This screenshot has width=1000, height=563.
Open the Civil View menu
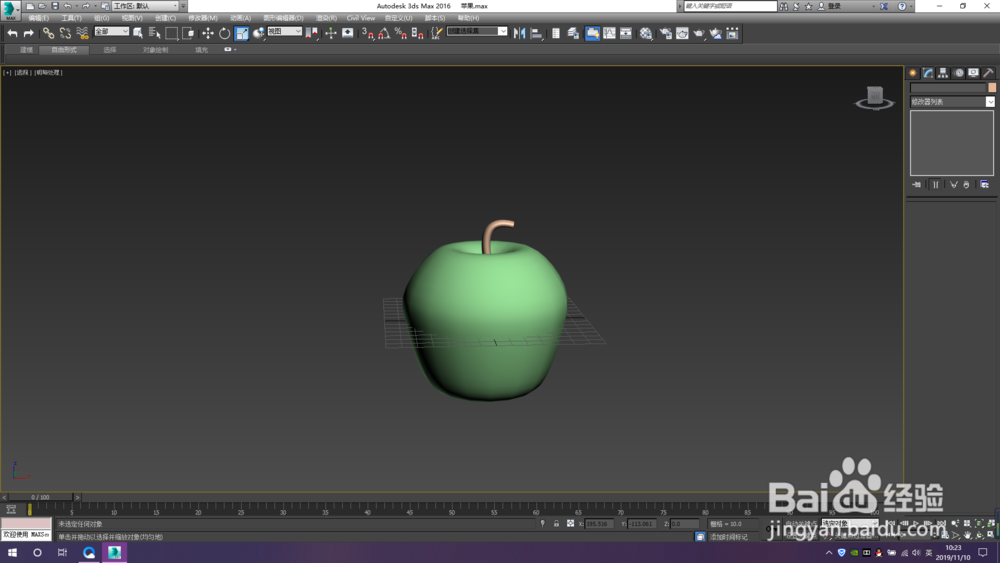(361, 18)
